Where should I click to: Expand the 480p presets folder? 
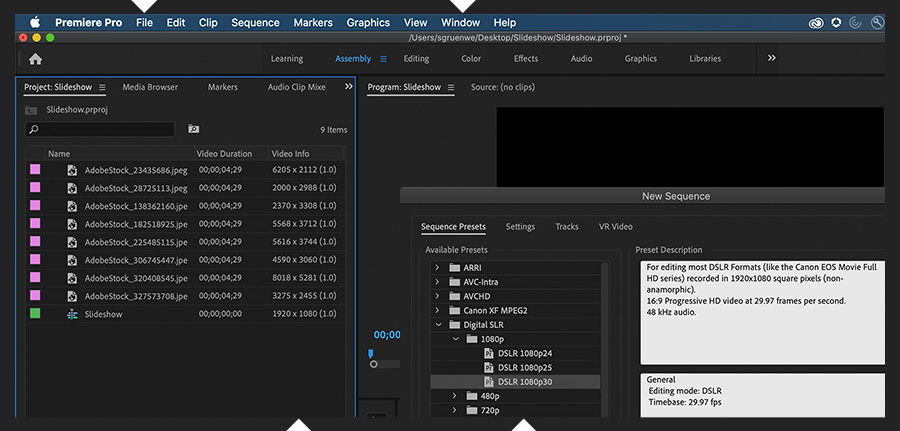(453, 396)
